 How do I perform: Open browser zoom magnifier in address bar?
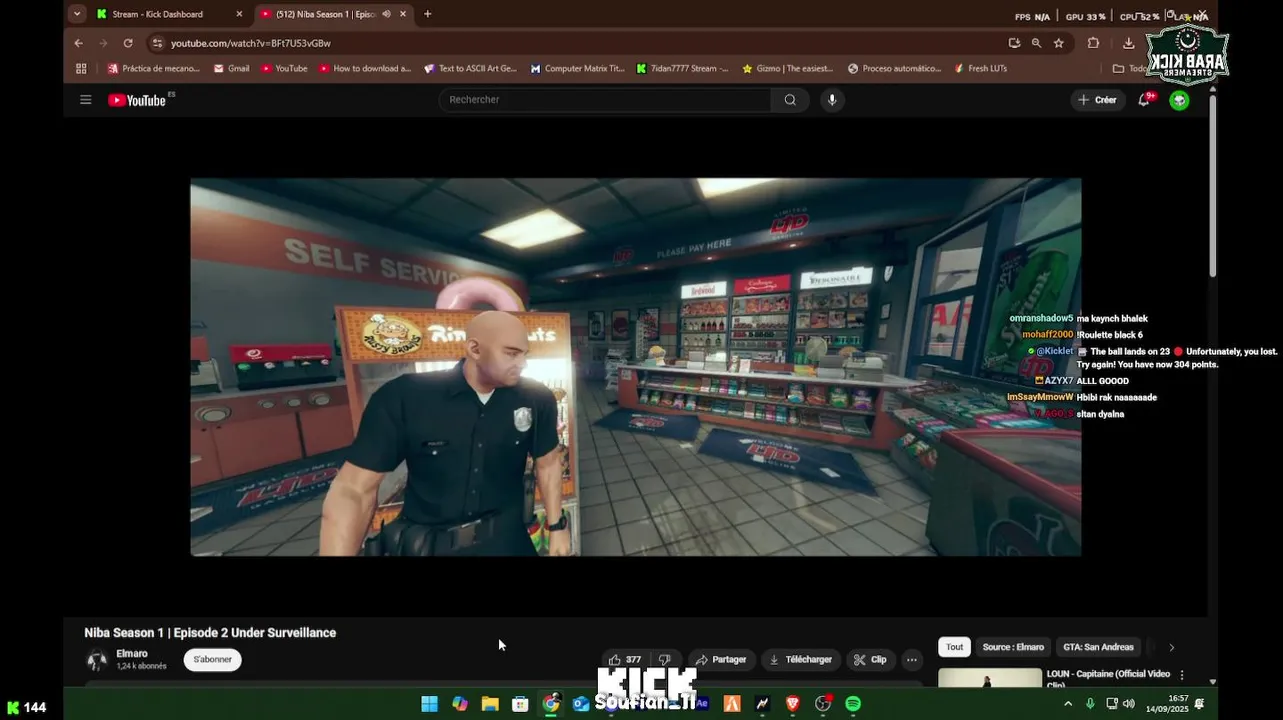tap(1036, 43)
